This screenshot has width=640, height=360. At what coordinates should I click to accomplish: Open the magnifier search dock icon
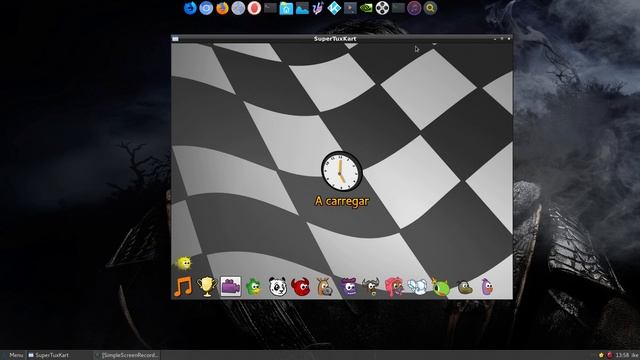coord(430,8)
